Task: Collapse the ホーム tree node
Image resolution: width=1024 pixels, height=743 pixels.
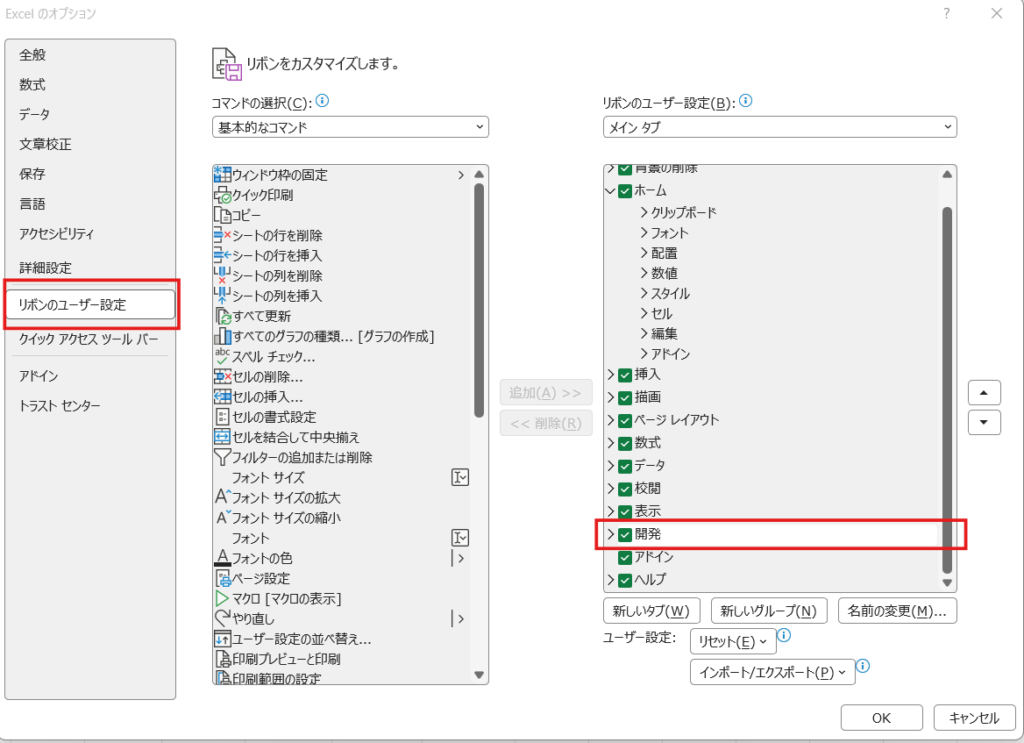Action: coord(610,190)
